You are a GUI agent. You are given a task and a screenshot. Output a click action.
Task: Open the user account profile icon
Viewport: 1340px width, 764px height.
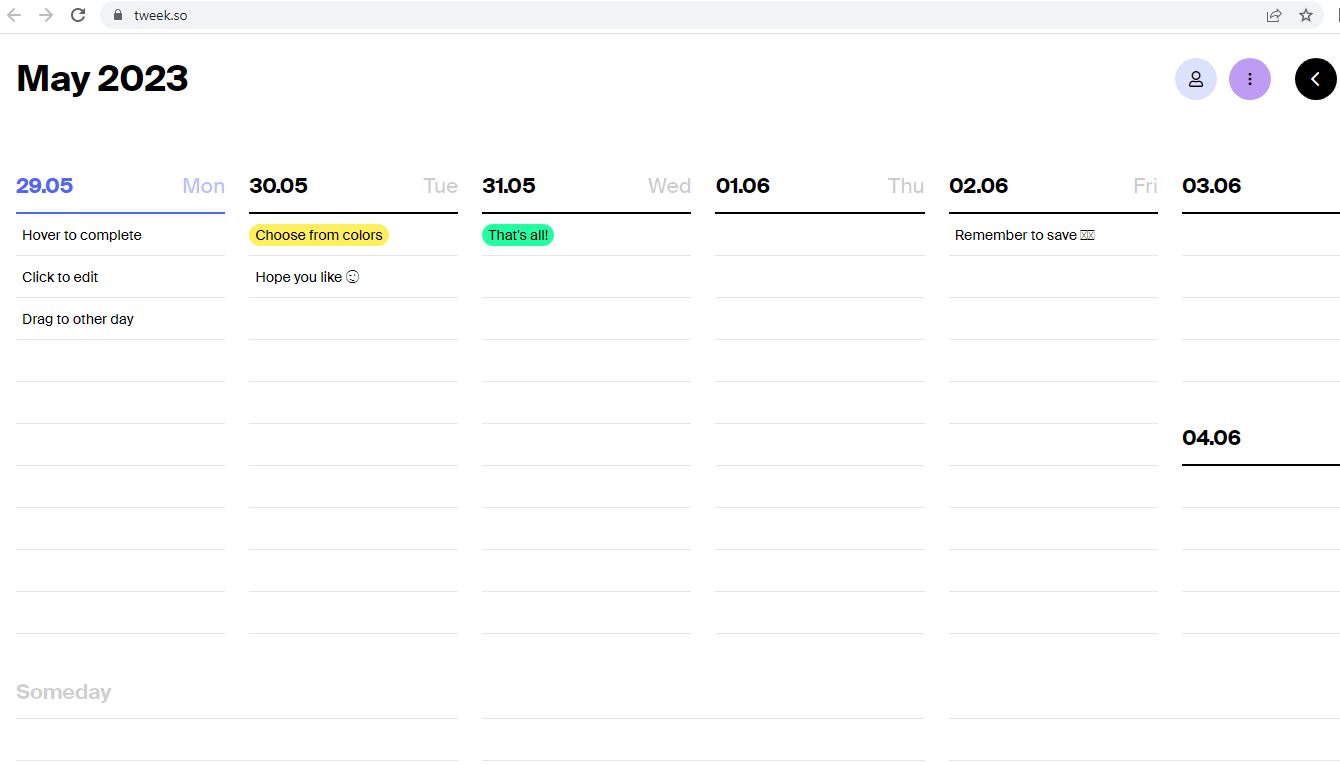[1195, 79]
